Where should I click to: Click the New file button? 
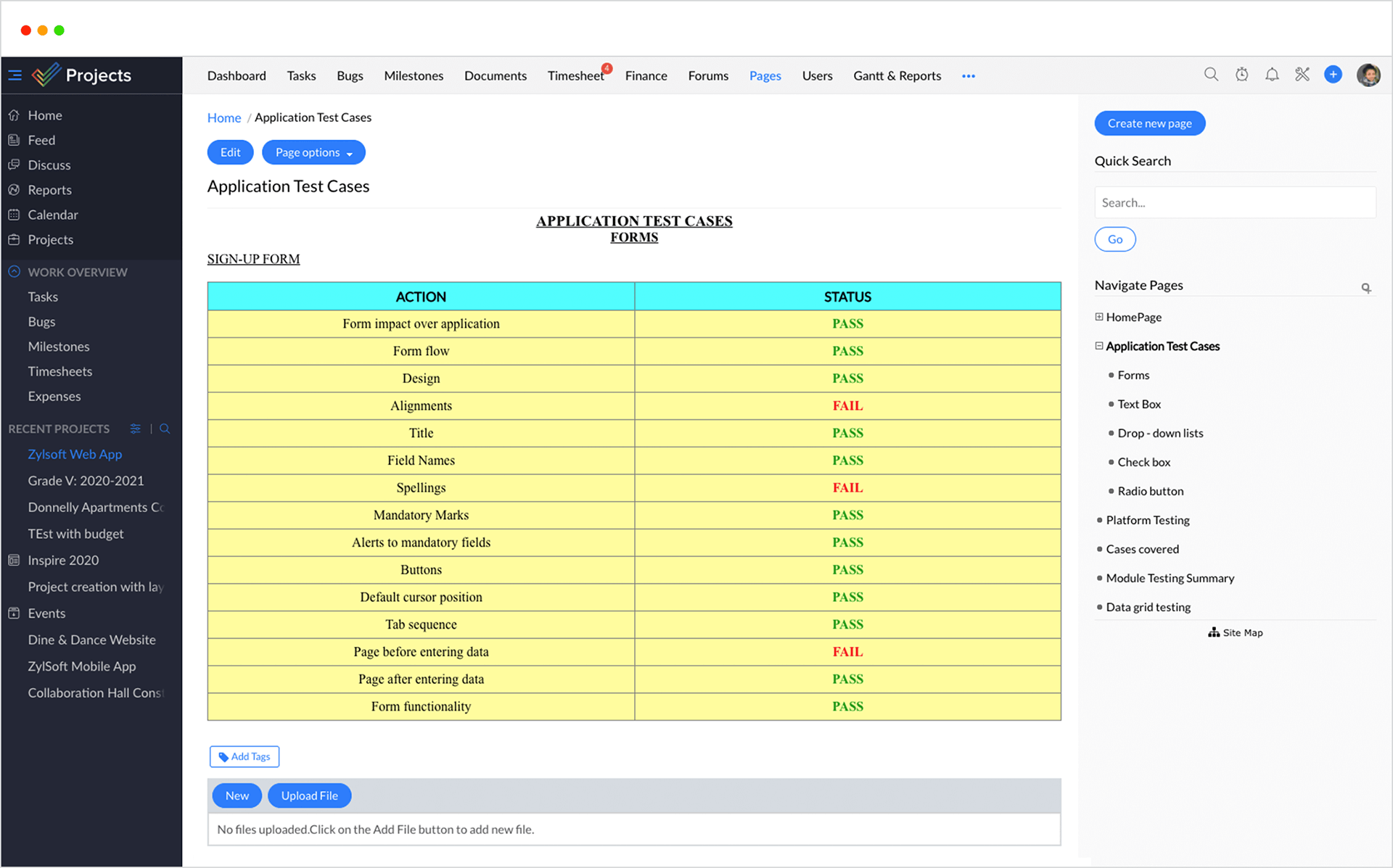(x=237, y=795)
